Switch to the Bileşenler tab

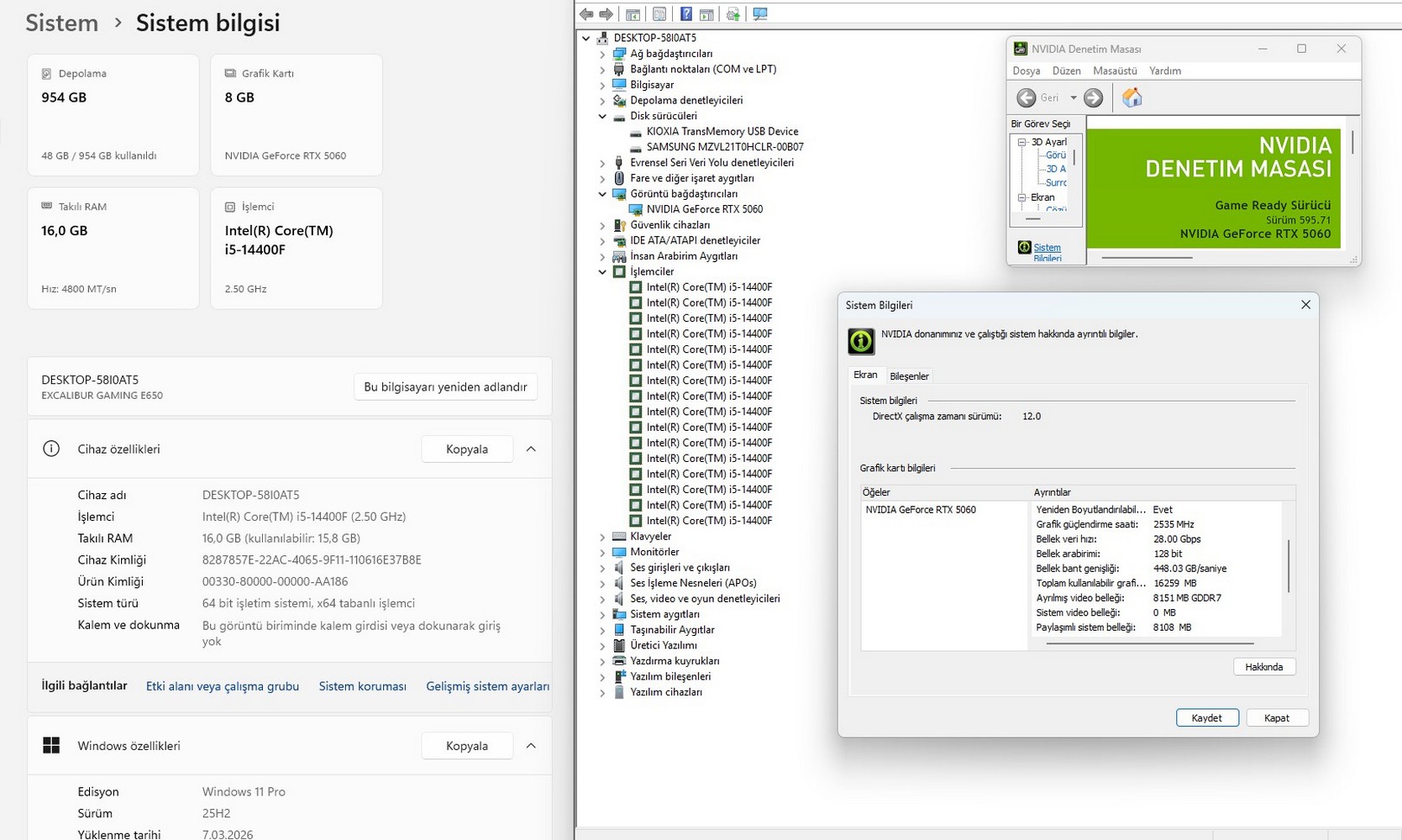[x=909, y=376]
